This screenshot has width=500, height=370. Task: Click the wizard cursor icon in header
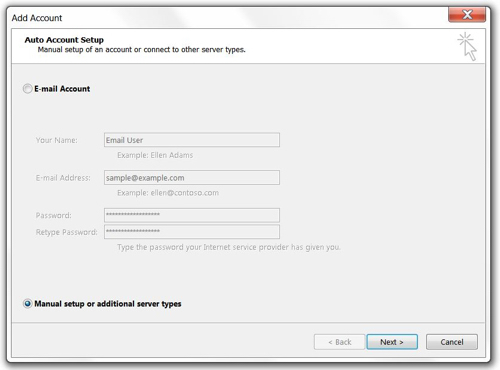(x=467, y=47)
